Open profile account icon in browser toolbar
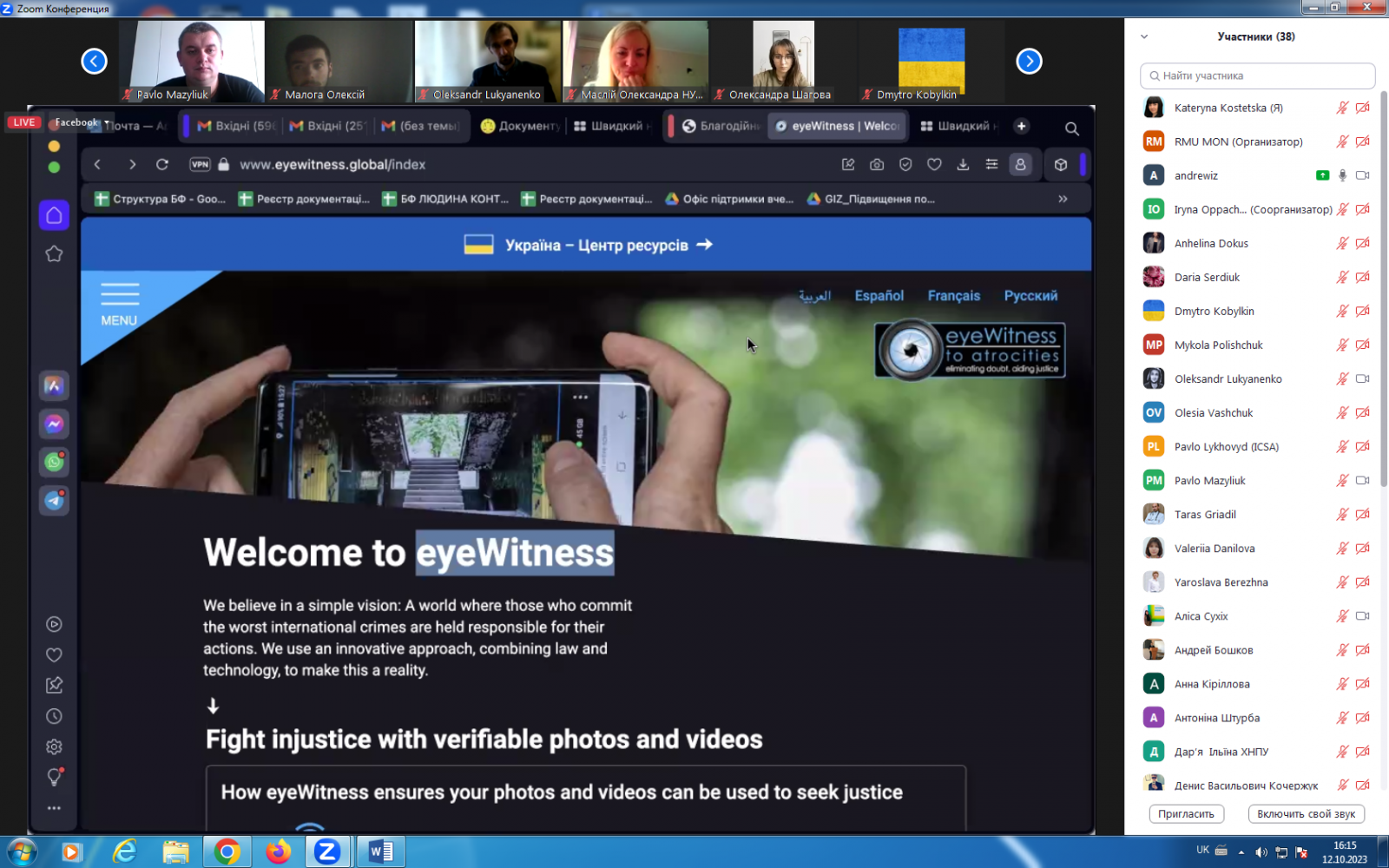Screen dimensions: 1389x868 (1020, 164)
